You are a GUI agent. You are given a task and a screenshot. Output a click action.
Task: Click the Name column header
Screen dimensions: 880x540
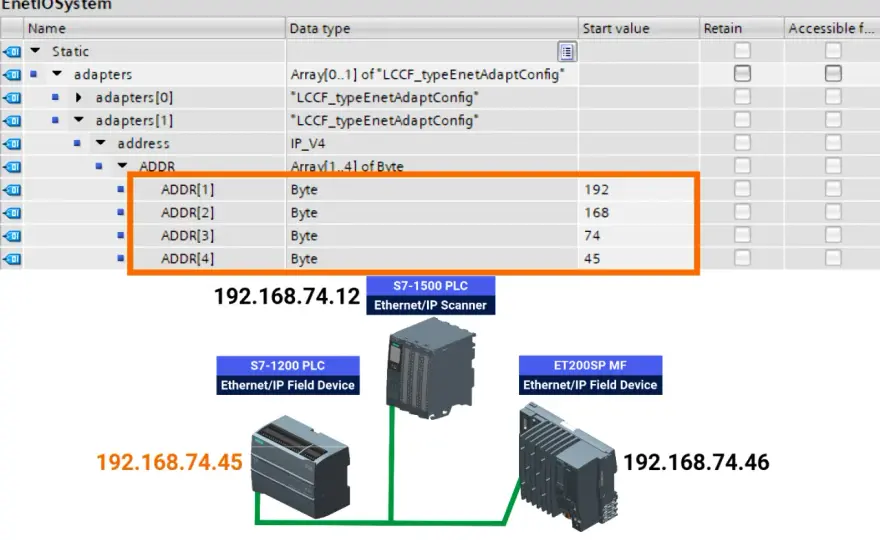click(x=154, y=28)
